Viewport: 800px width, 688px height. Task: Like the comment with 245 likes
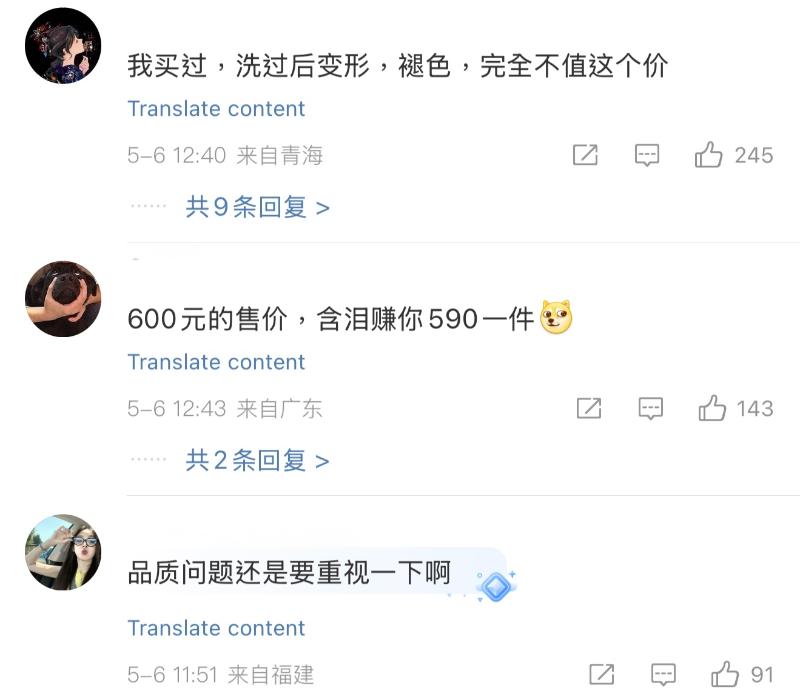click(x=709, y=155)
